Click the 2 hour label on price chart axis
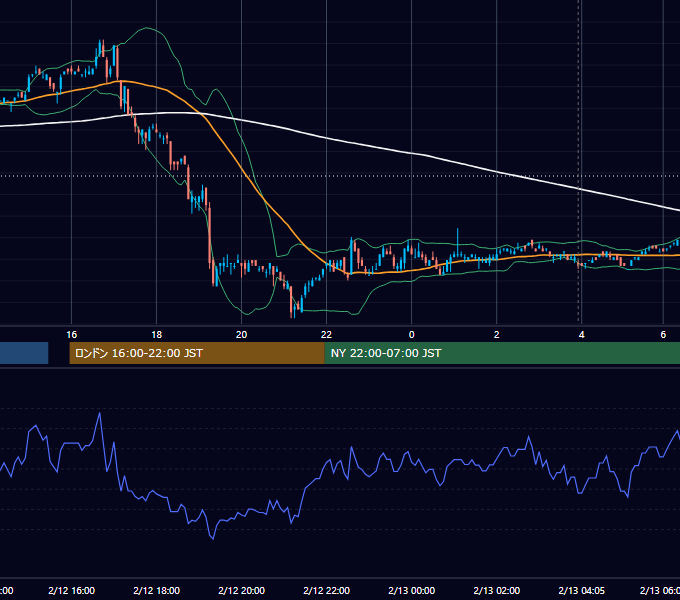Viewport: 680px width, 600px height. click(x=497, y=335)
